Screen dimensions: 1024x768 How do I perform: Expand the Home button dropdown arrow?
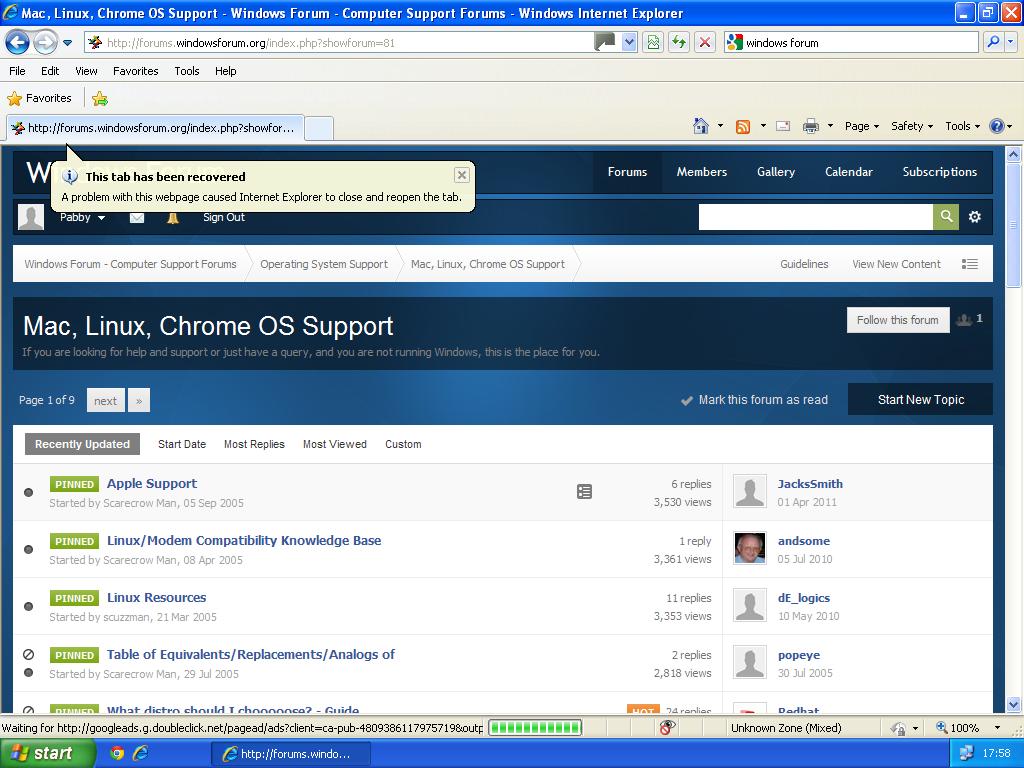[x=720, y=126]
